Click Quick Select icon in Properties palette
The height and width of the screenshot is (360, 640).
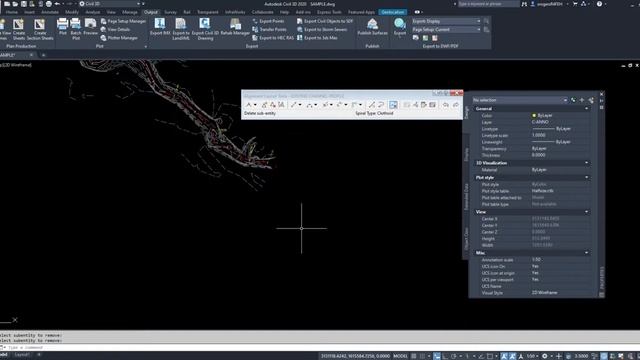591,100
